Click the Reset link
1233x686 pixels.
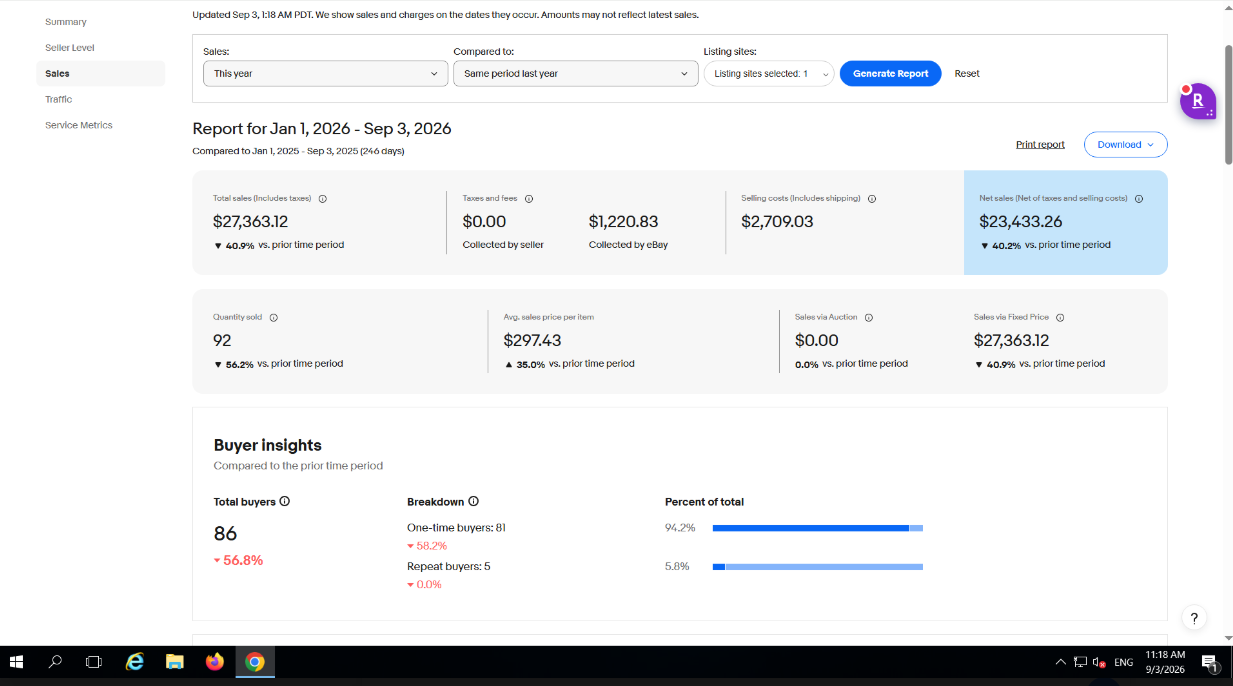click(967, 74)
